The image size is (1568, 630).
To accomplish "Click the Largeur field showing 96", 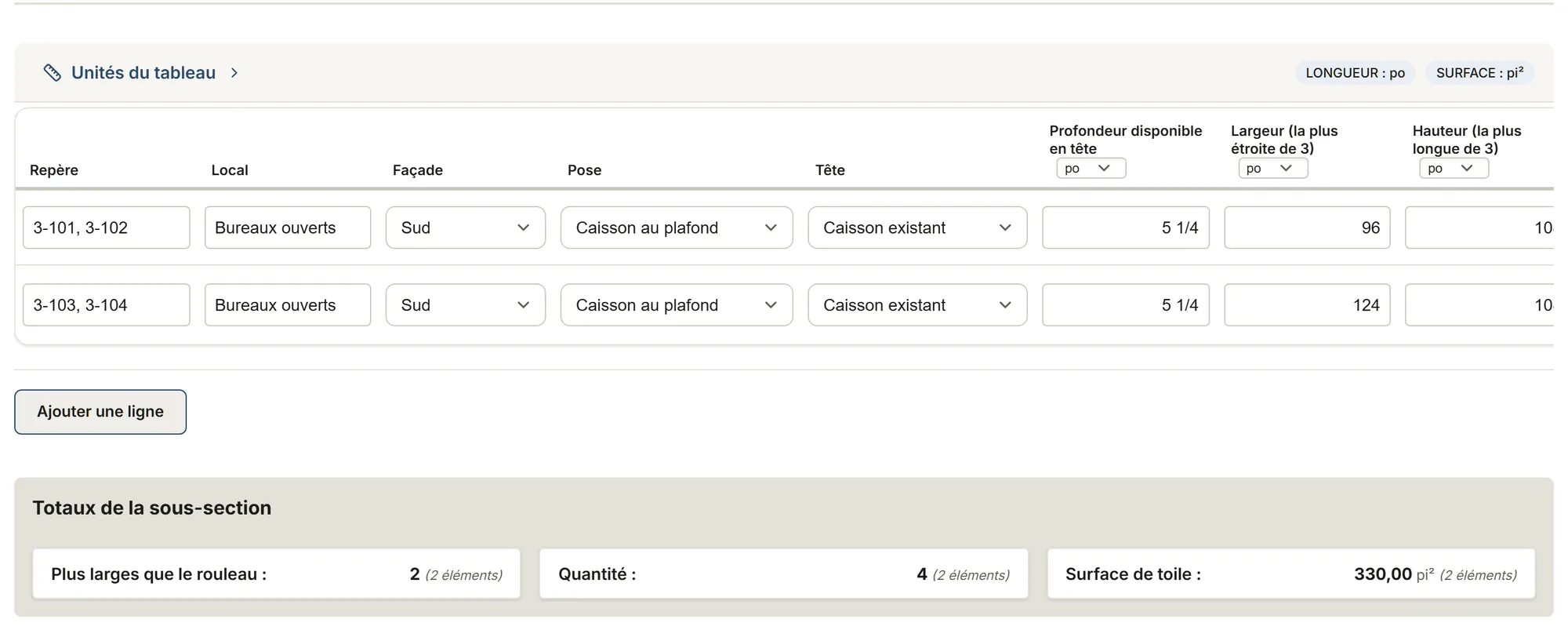I will [x=1307, y=228].
